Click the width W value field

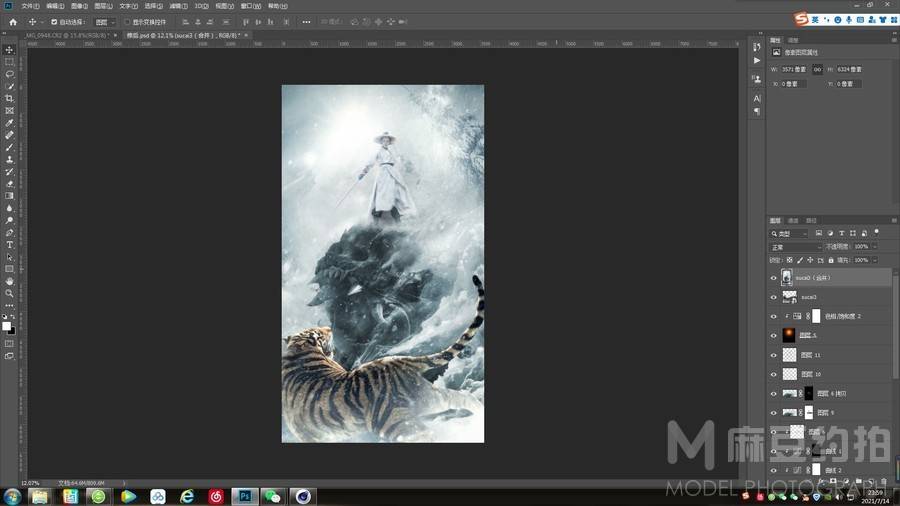[794, 69]
